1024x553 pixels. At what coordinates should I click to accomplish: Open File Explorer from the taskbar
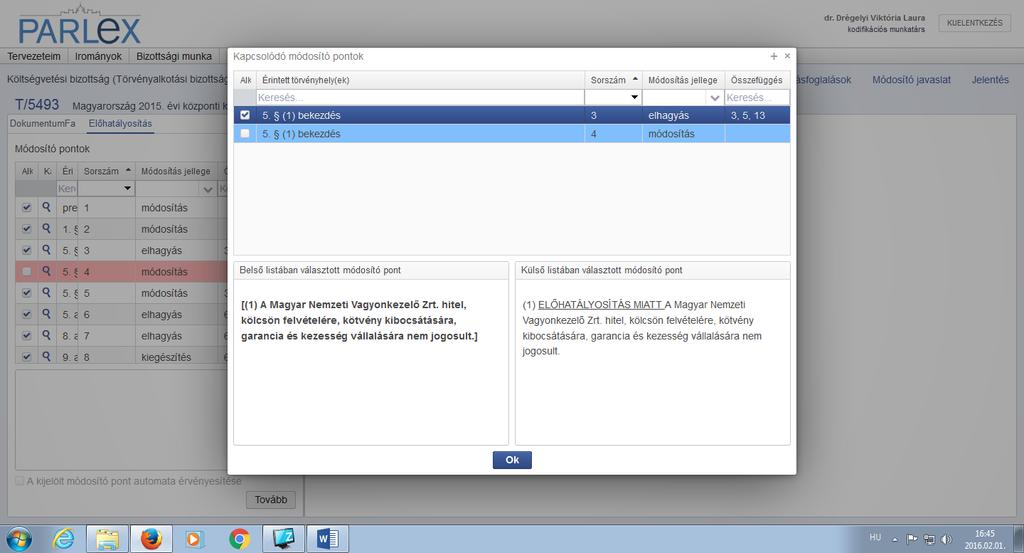[108, 539]
